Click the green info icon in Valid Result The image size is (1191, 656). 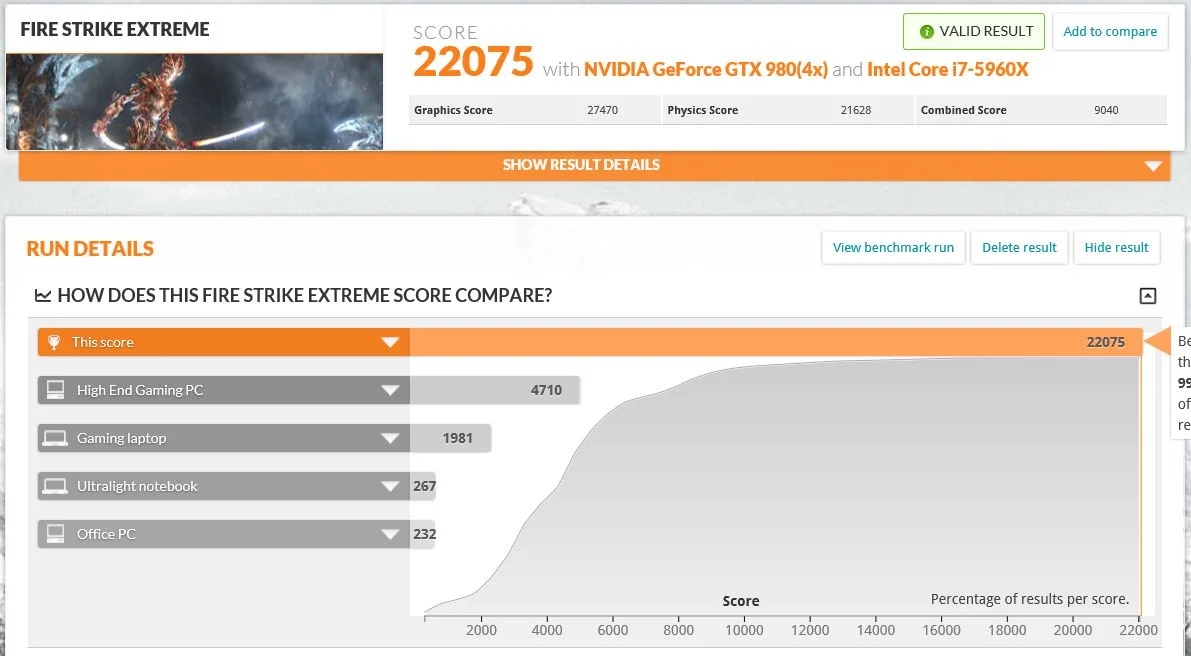(926, 32)
